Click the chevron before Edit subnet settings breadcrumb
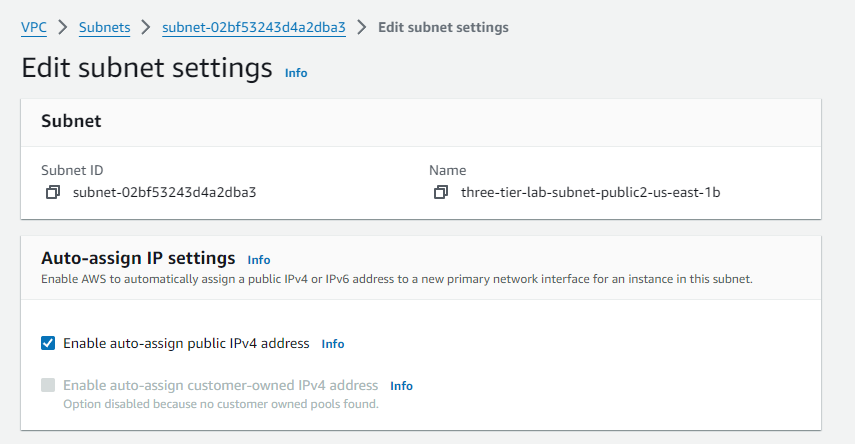This screenshot has width=855, height=444. point(362,27)
